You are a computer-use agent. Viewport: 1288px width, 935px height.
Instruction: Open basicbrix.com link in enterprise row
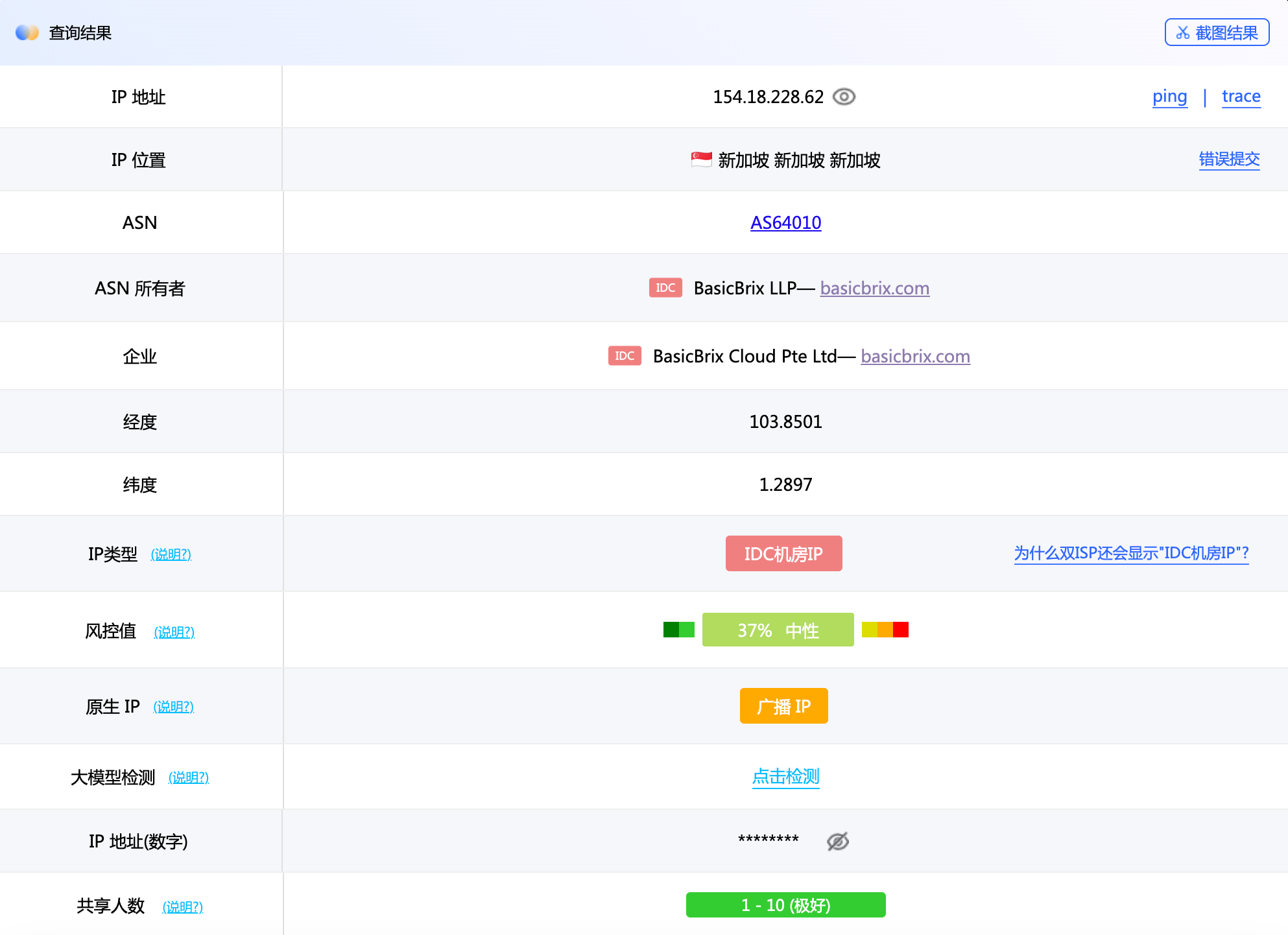pyautogui.click(x=915, y=356)
